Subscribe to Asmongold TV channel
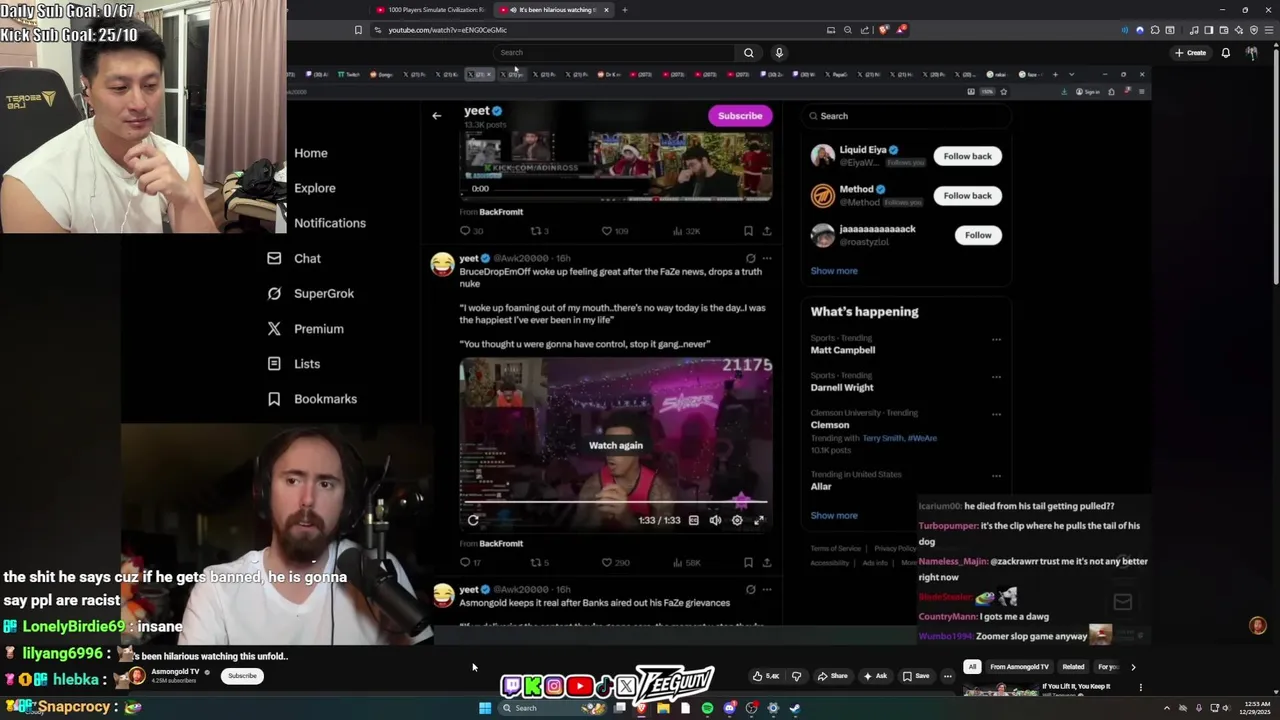 242,676
